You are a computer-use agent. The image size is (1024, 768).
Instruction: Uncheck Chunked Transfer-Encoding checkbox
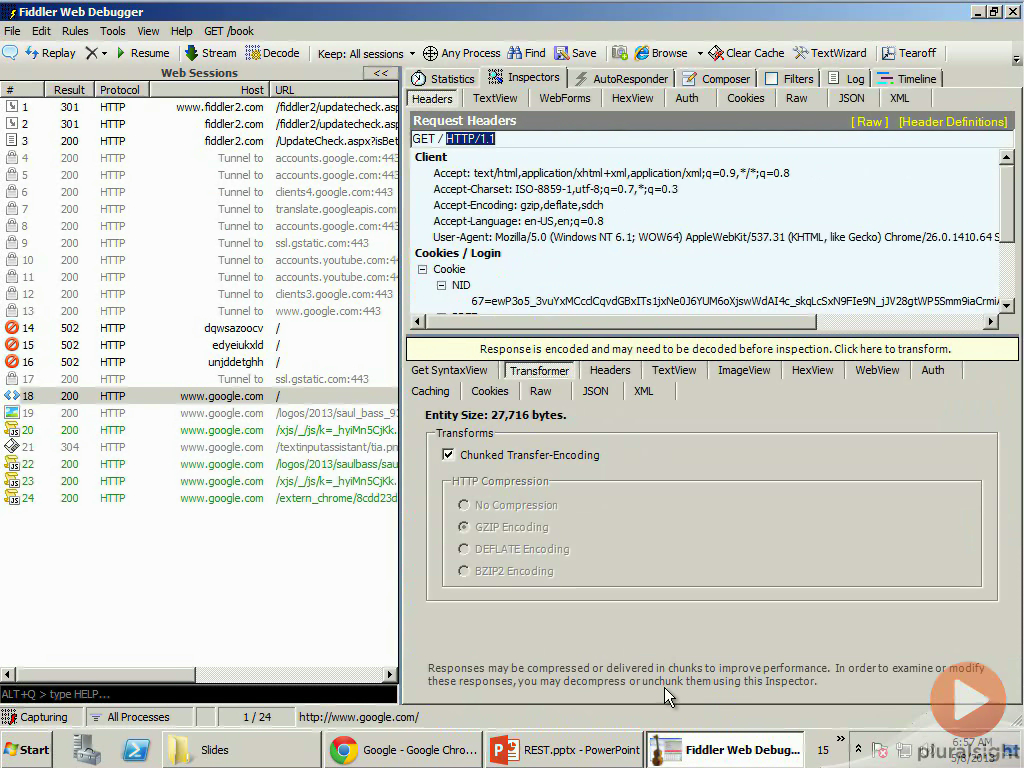click(448, 455)
